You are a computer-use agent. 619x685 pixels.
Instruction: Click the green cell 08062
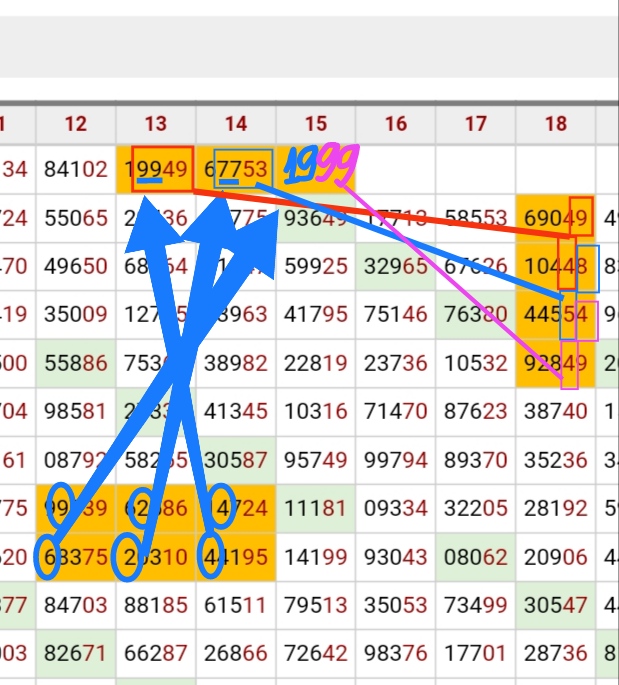(x=476, y=557)
